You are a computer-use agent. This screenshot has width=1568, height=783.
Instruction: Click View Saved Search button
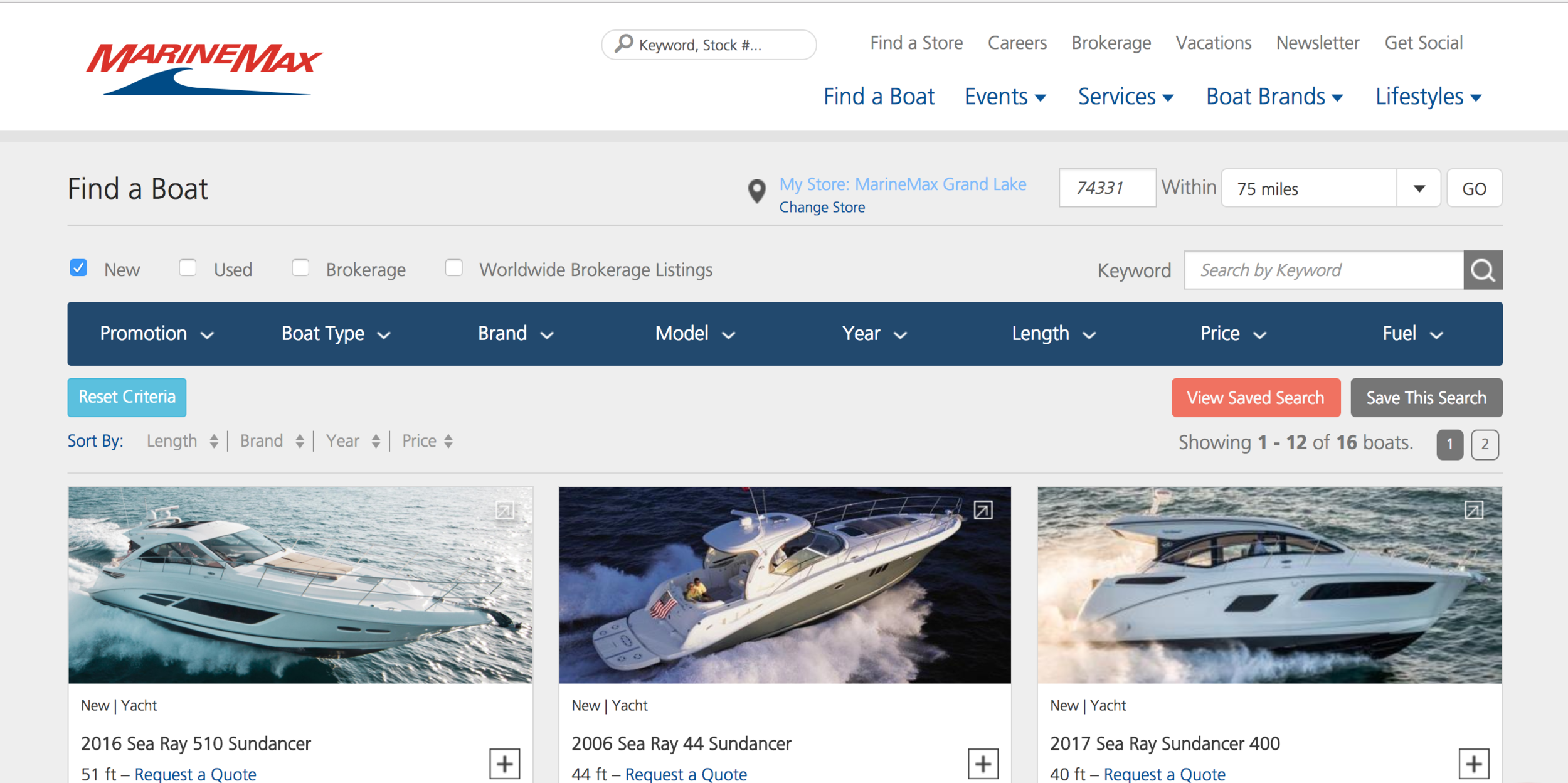[1256, 397]
